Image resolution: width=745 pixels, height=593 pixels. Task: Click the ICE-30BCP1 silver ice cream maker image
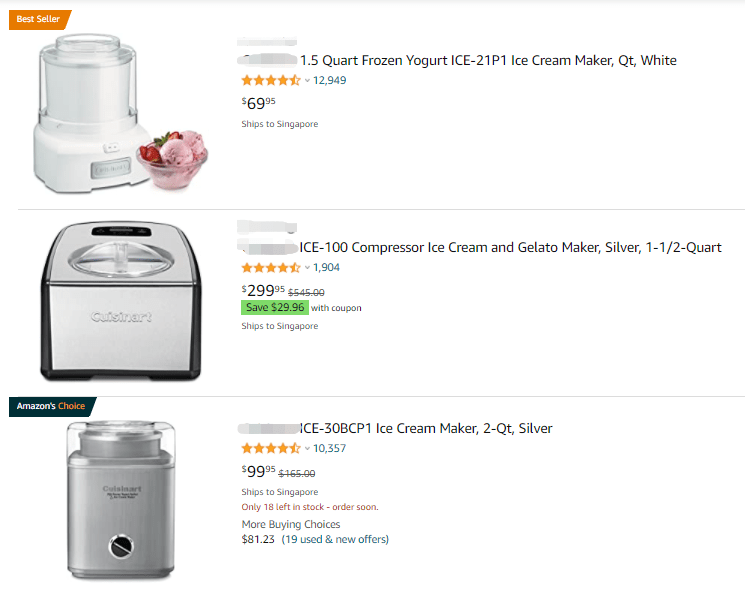[x=120, y=495]
